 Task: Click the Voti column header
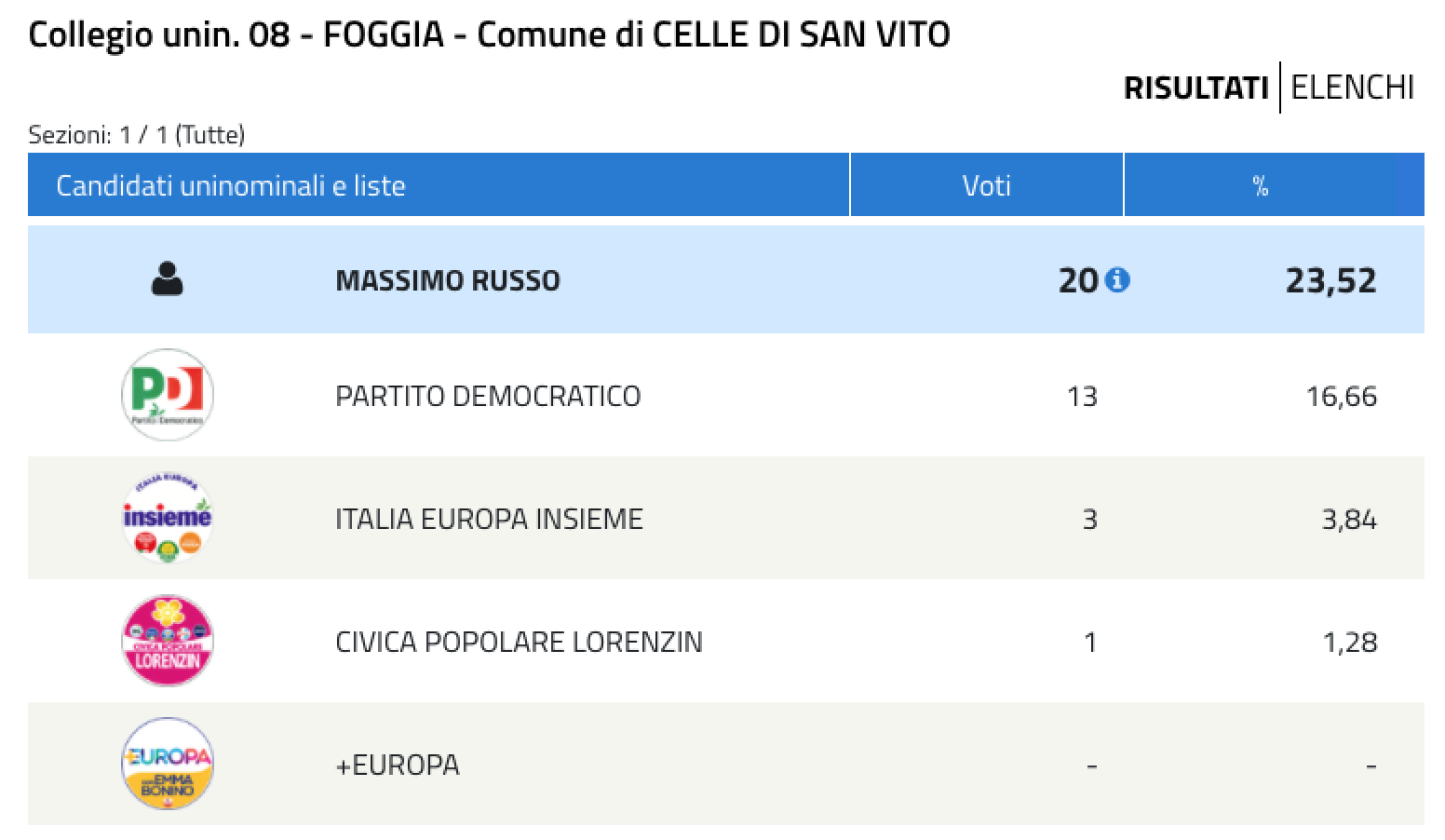point(986,185)
